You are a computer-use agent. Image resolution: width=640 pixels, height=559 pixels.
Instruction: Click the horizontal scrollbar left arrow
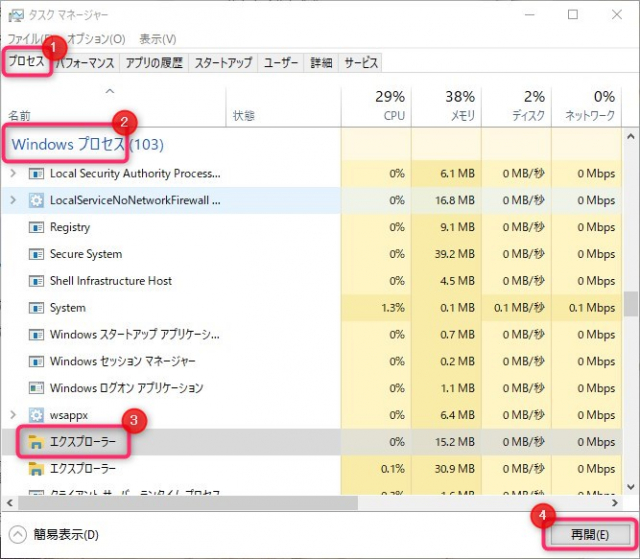pos(10,503)
